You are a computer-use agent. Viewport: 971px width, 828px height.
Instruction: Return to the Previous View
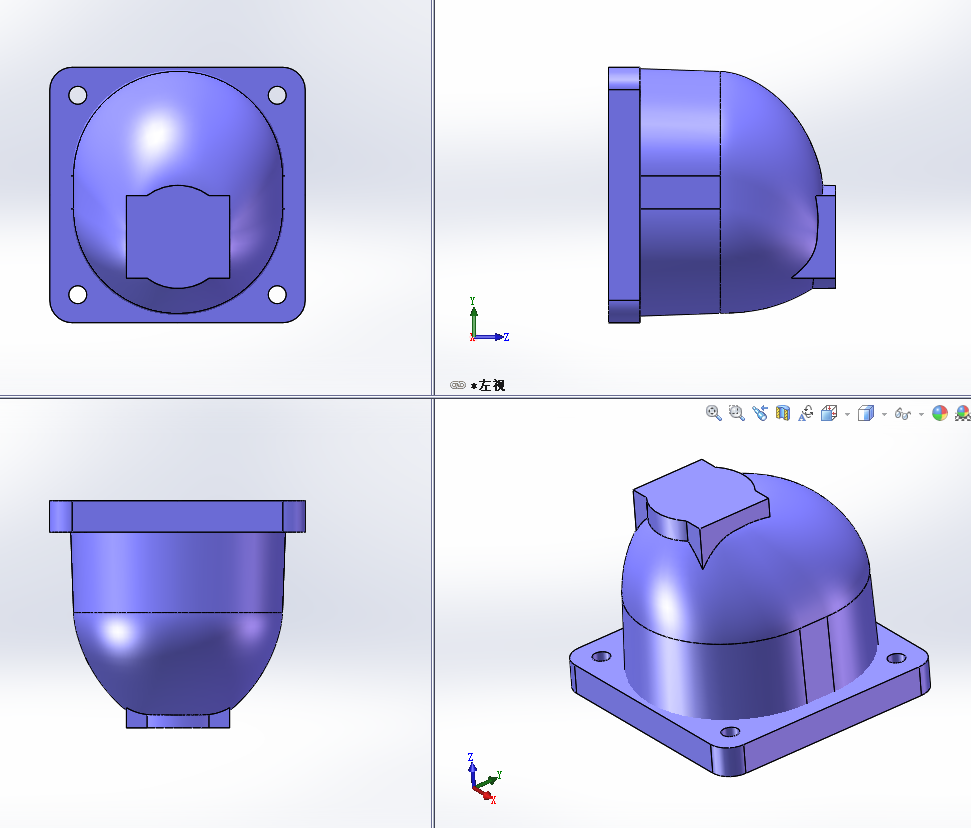click(759, 413)
